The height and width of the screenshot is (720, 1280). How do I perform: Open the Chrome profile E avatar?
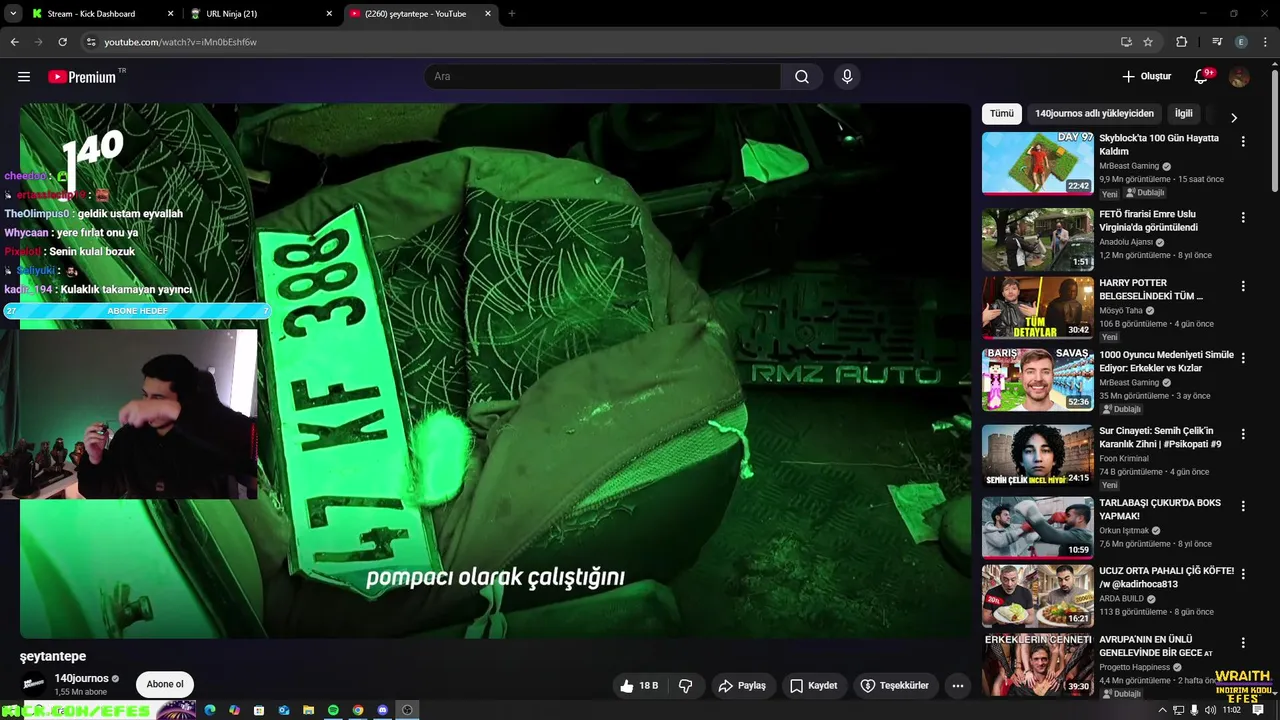click(1241, 42)
